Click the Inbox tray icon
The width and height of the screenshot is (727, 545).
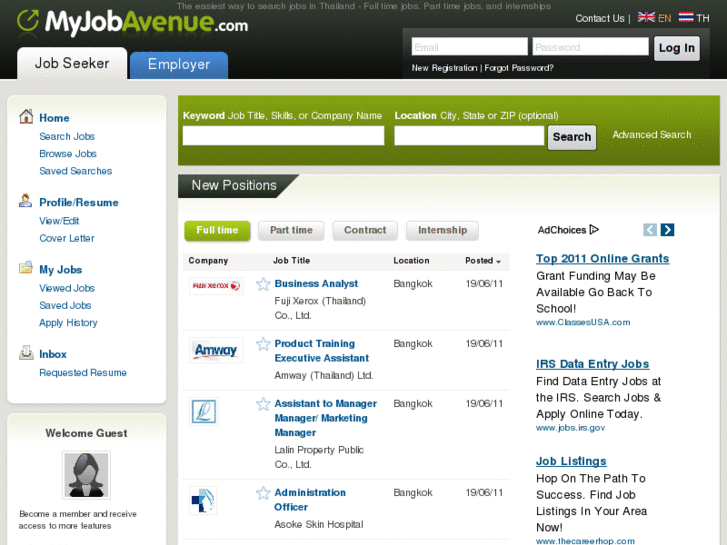pos(26,353)
